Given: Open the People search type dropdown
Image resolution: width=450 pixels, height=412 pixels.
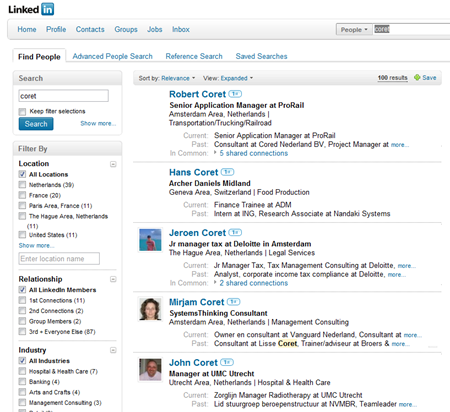Looking at the screenshot, I should (354, 29).
